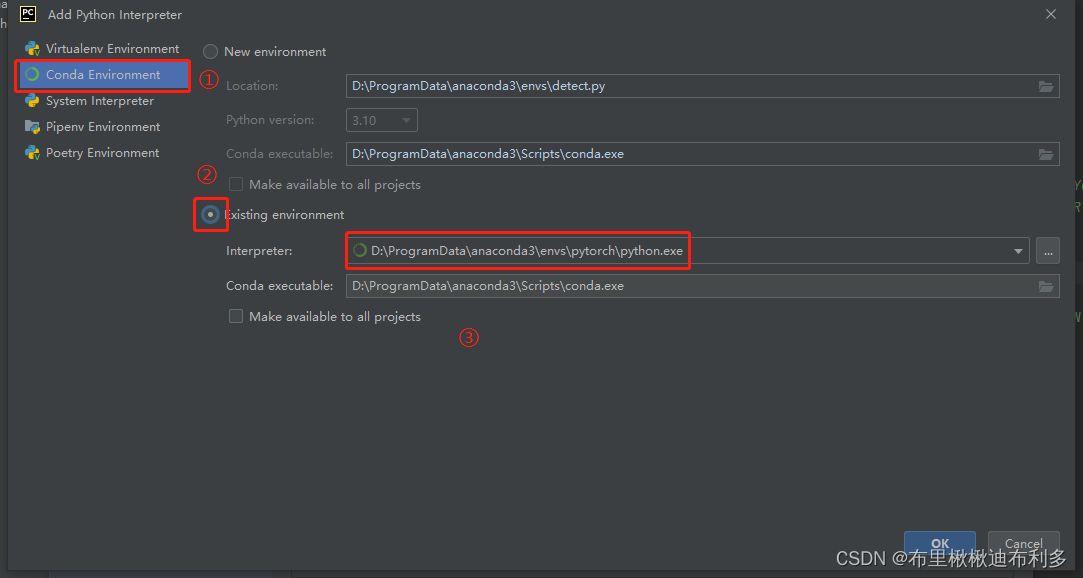
Task: Select the Virtualenv Environment option
Action: pos(105,48)
